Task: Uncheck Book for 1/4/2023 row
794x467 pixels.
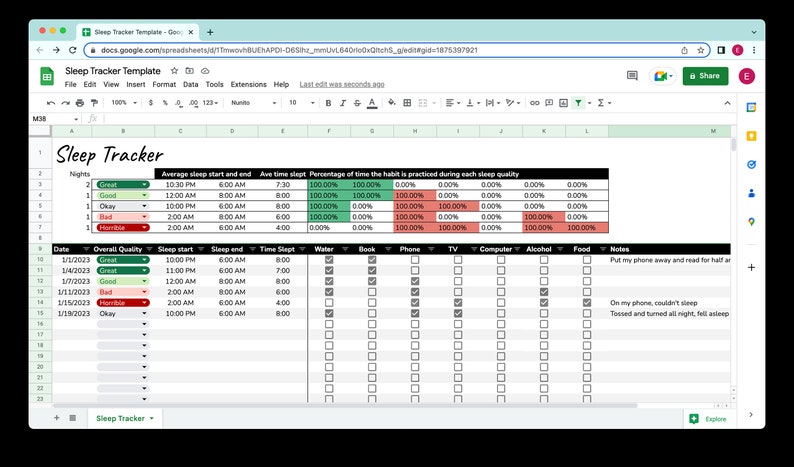Action: point(372,270)
